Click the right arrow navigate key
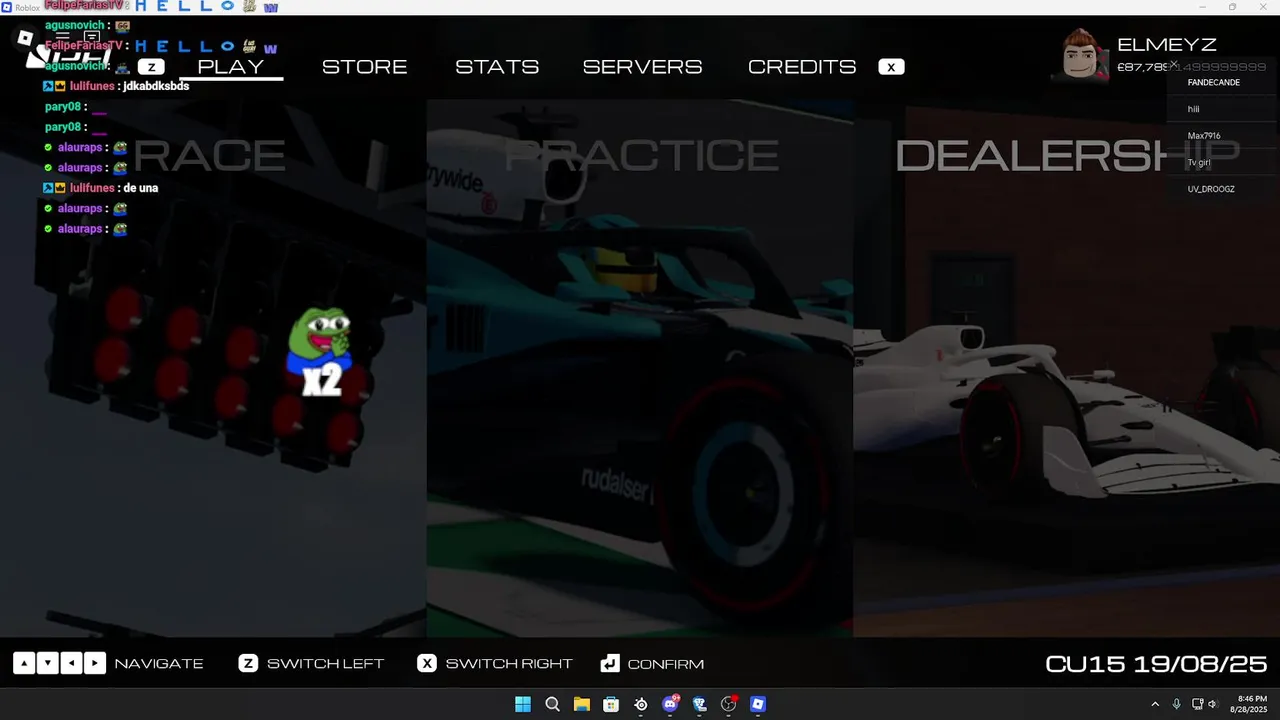This screenshot has width=1280, height=720. pyautogui.click(x=95, y=663)
